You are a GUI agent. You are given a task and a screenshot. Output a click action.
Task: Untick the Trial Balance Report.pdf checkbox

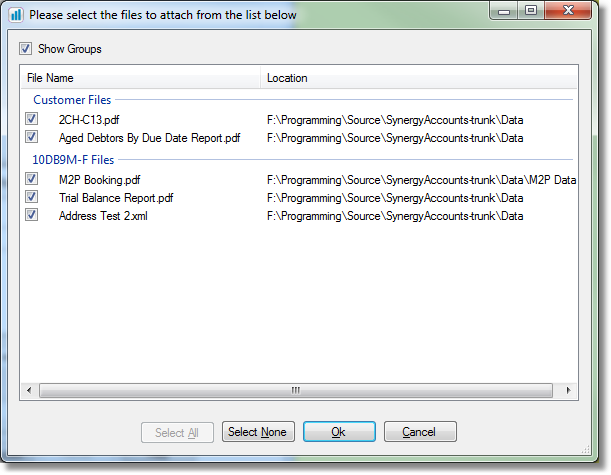coord(32,198)
